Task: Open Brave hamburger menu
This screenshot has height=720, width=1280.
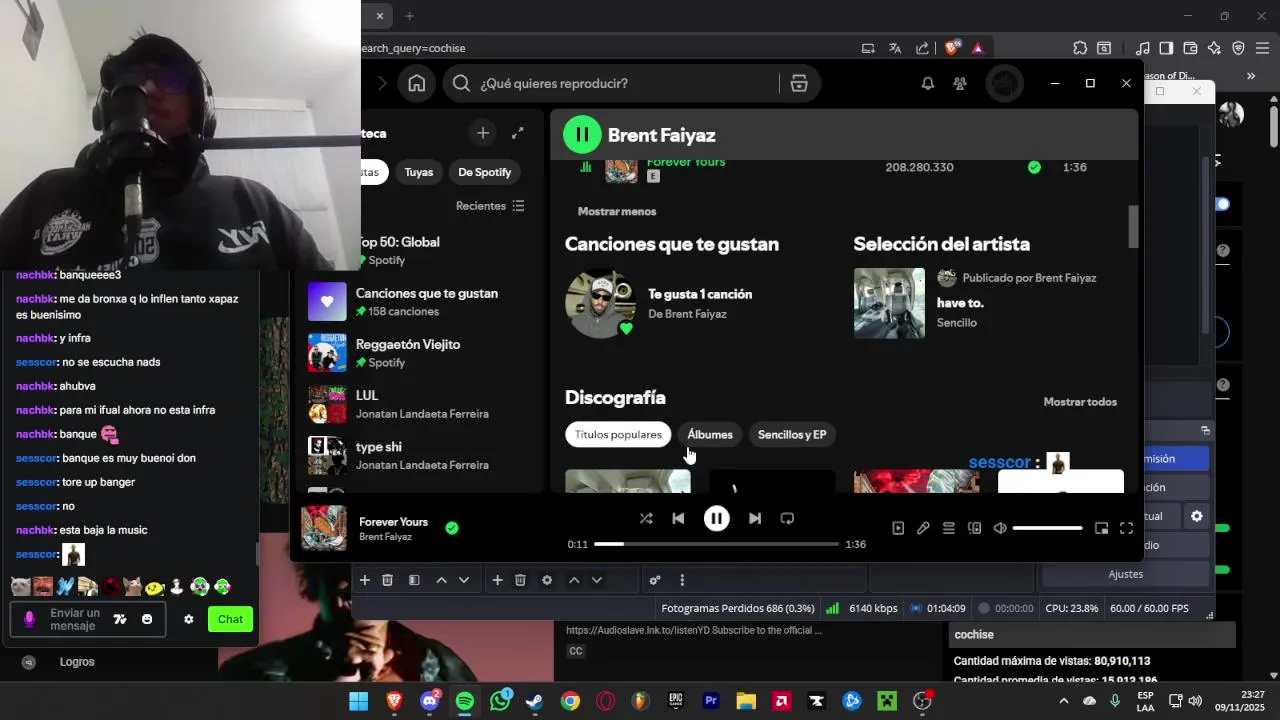Action: (x=1264, y=48)
